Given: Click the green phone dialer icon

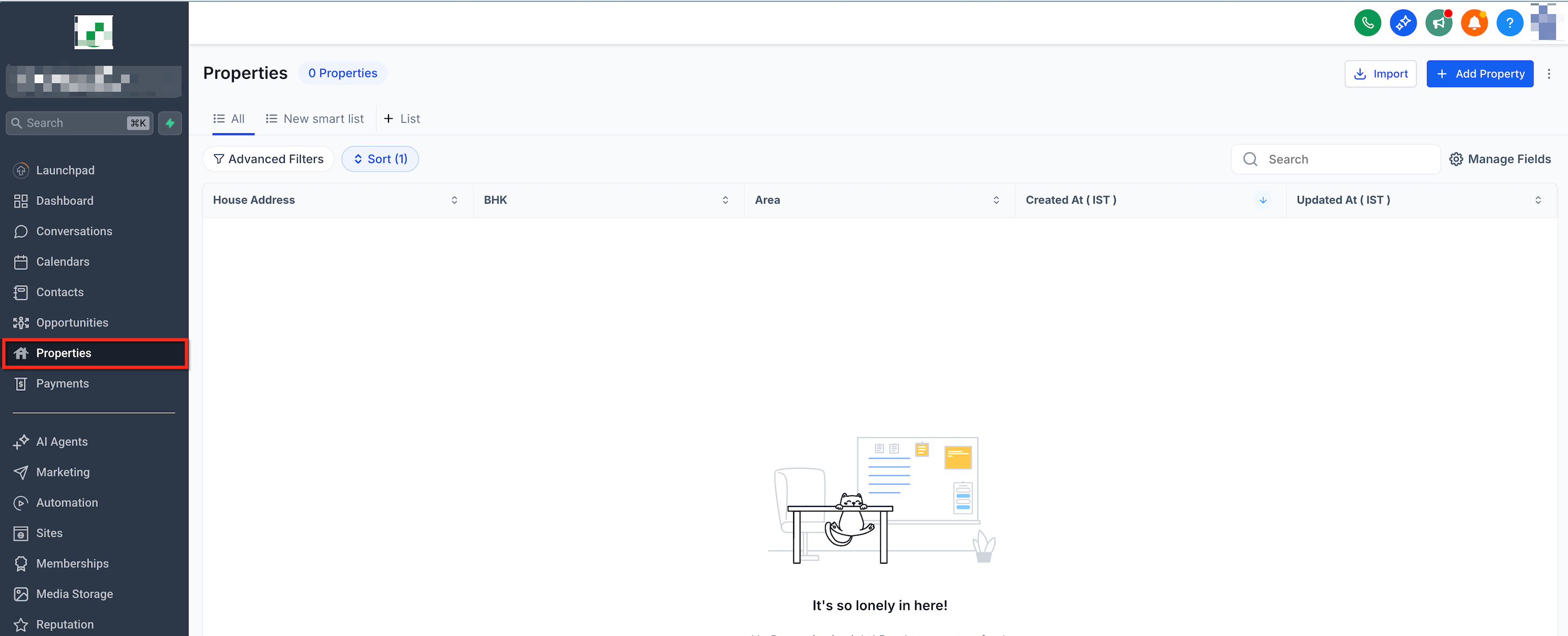Looking at the screenshot, I should [1367, 23].
